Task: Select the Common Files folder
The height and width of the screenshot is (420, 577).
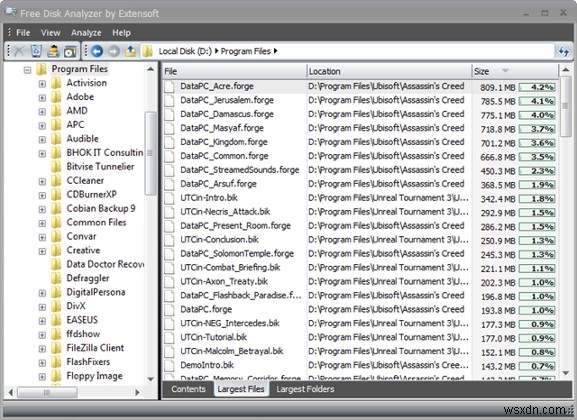Action: (x=96, y=223)
